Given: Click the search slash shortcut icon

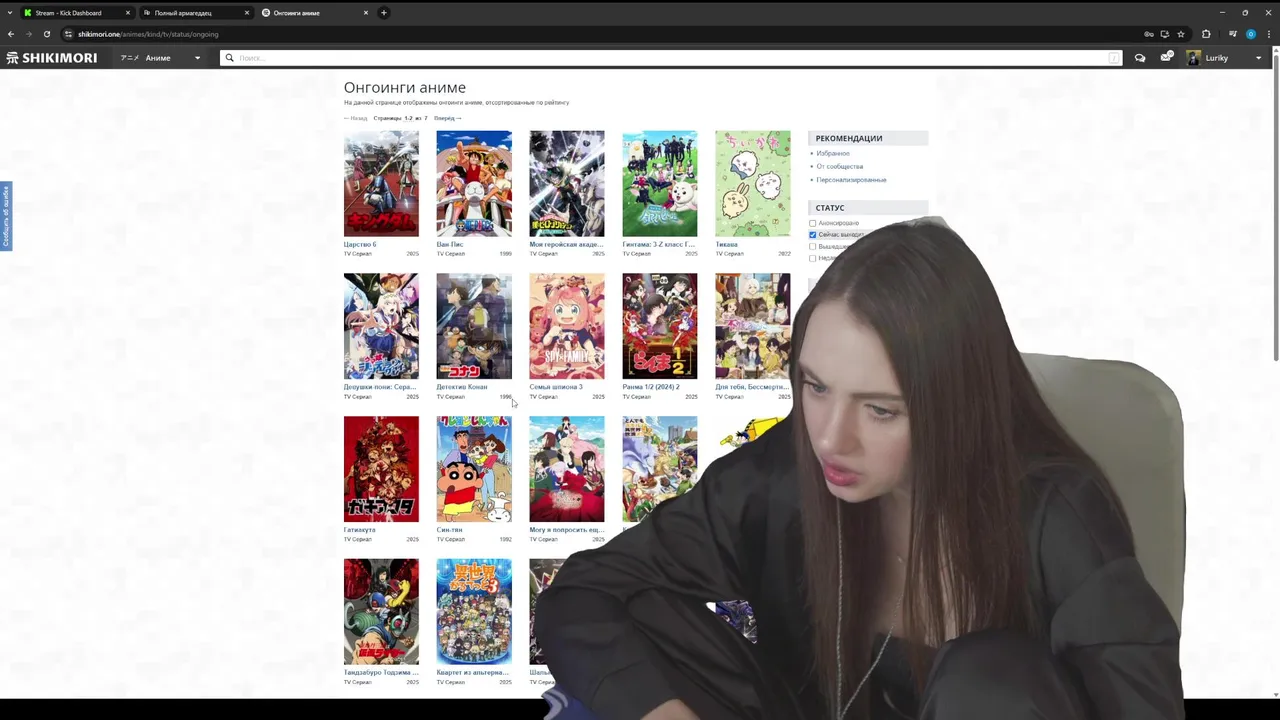Looking at the screenshot, I should [1113, 58].
